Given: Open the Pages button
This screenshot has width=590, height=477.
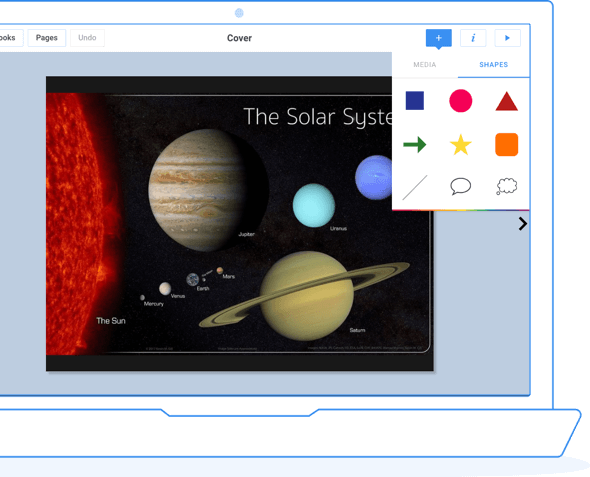Looking at the screenshot, I should tap(47, 38).
